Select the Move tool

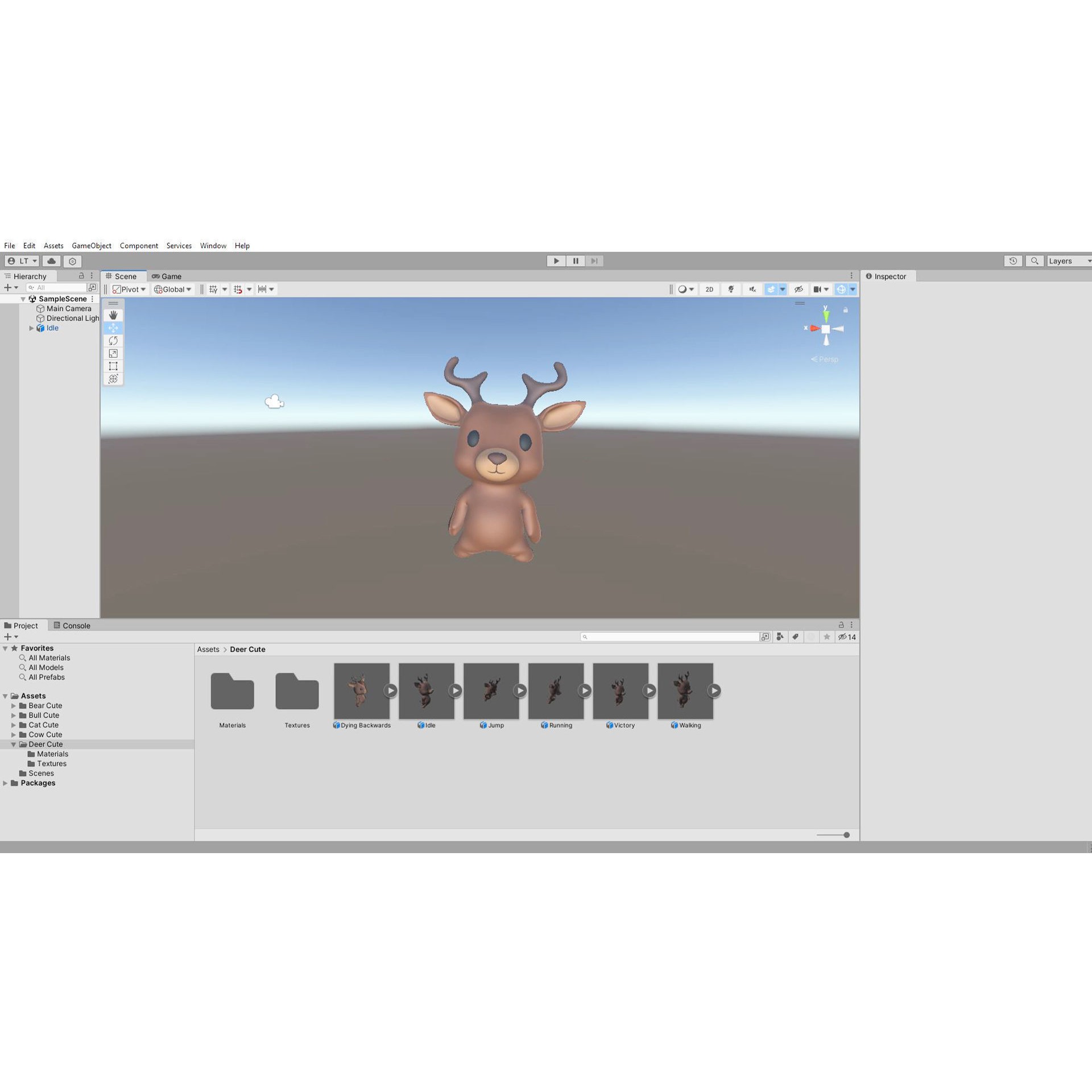(113, 328)
